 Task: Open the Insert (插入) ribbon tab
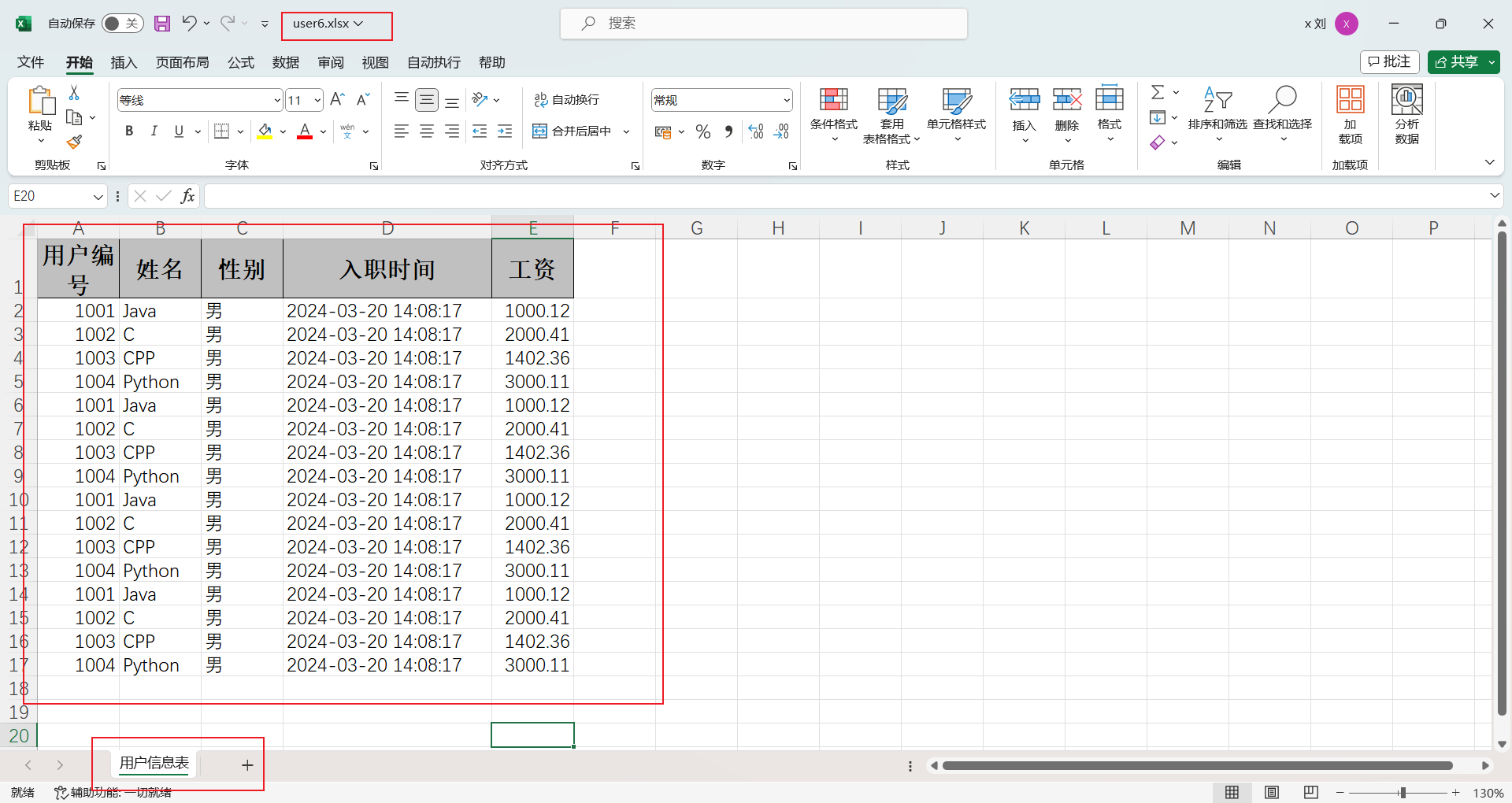click(124, 62)
